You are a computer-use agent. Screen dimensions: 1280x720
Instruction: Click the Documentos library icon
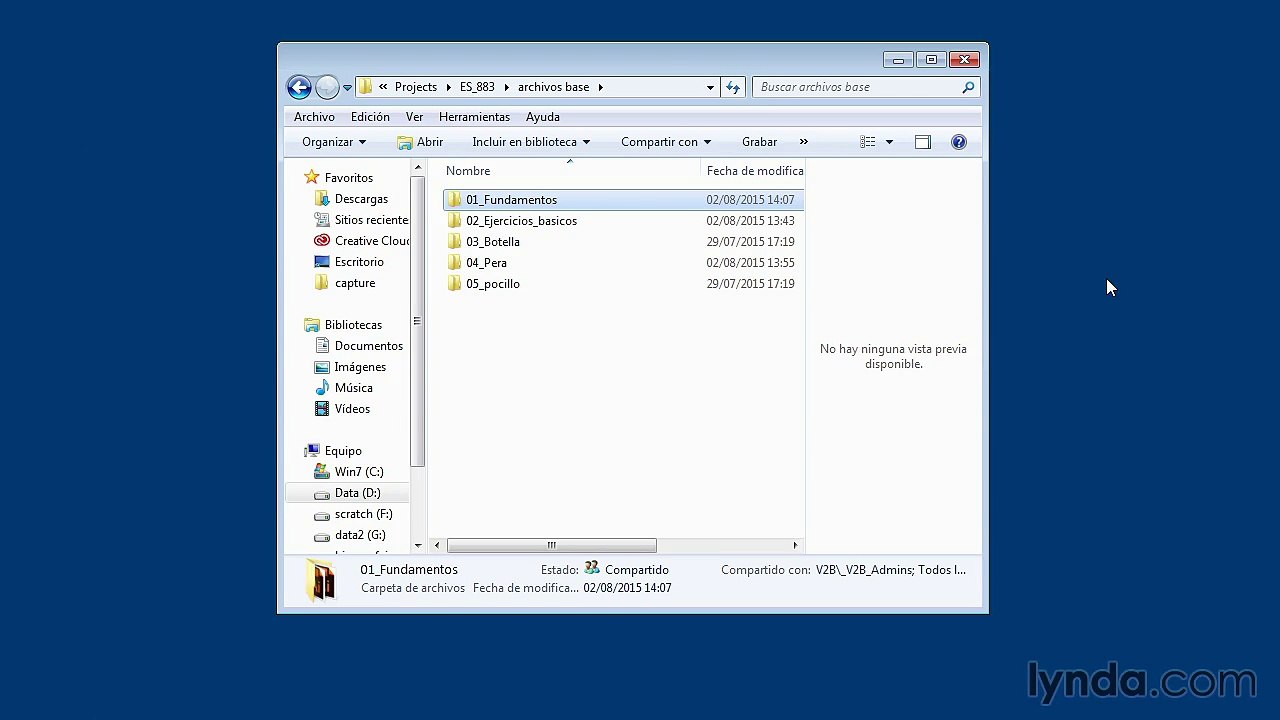pos(322,346)
